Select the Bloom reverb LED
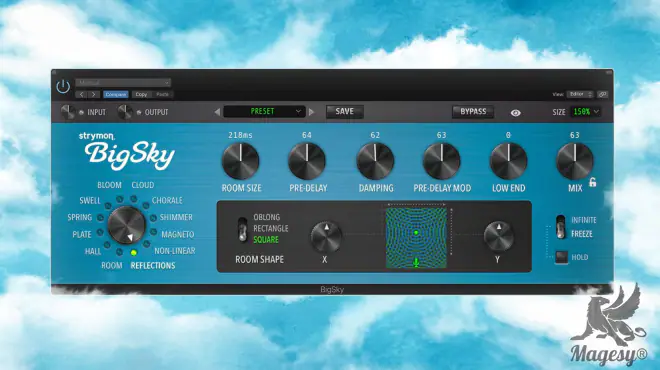660x370 pixels. pyautogui.click(x=120, y=199)
